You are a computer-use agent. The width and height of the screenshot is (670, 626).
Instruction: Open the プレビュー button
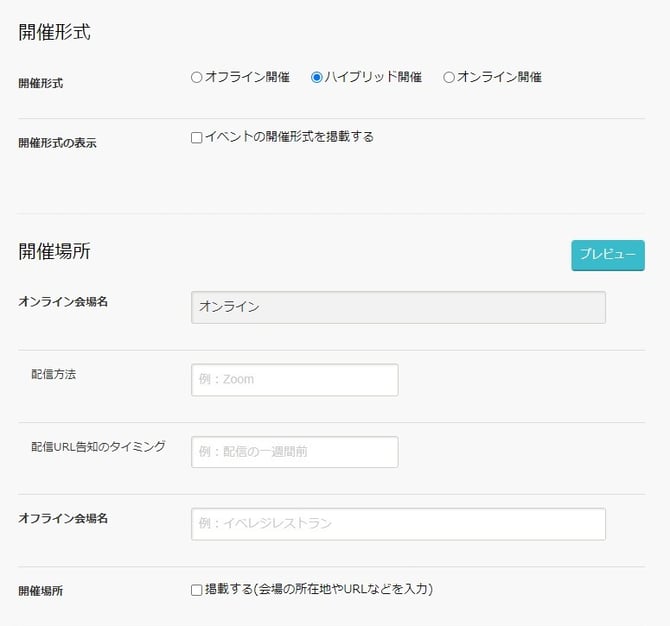pos(608,255)
